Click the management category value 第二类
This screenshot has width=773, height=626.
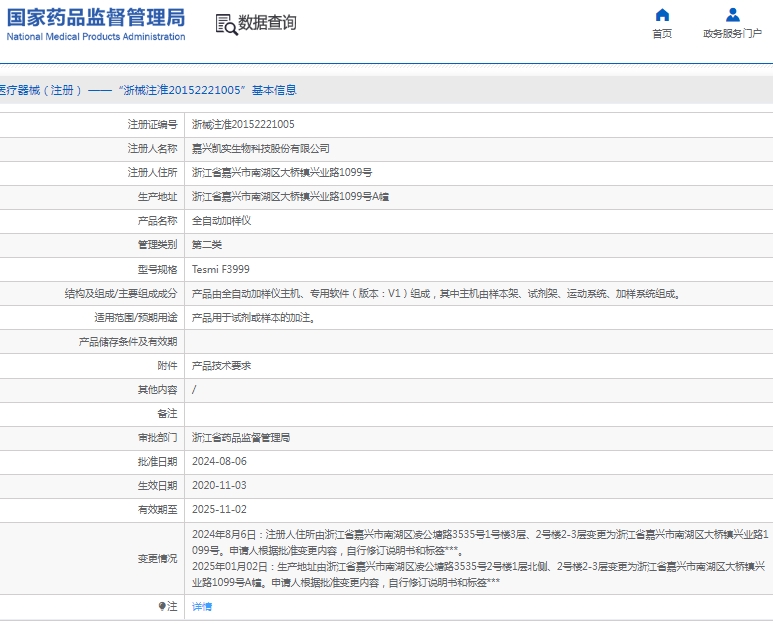pyautogui.click(x=207, y=245)
